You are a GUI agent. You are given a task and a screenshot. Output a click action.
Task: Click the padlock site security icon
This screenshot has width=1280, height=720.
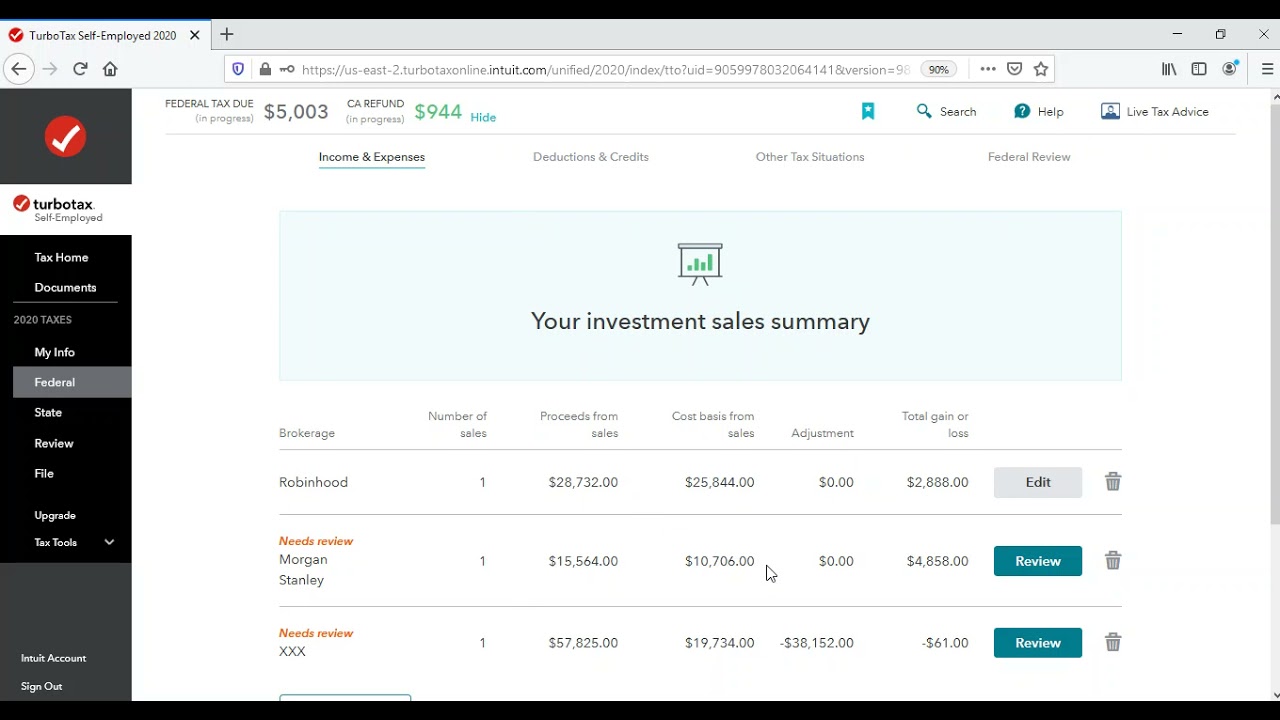pyautogui.click(x=265, y=69)
